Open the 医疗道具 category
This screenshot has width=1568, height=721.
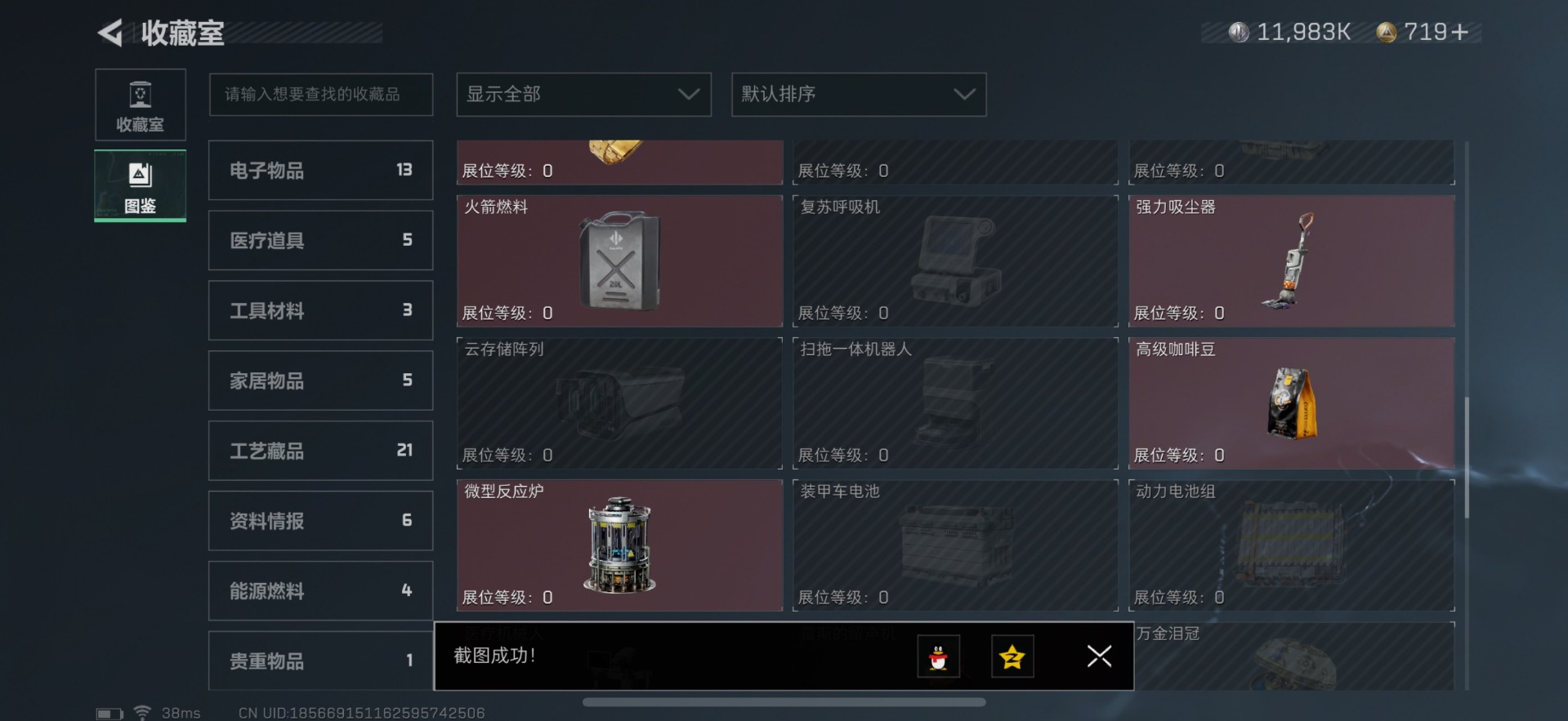click(320, 241)
